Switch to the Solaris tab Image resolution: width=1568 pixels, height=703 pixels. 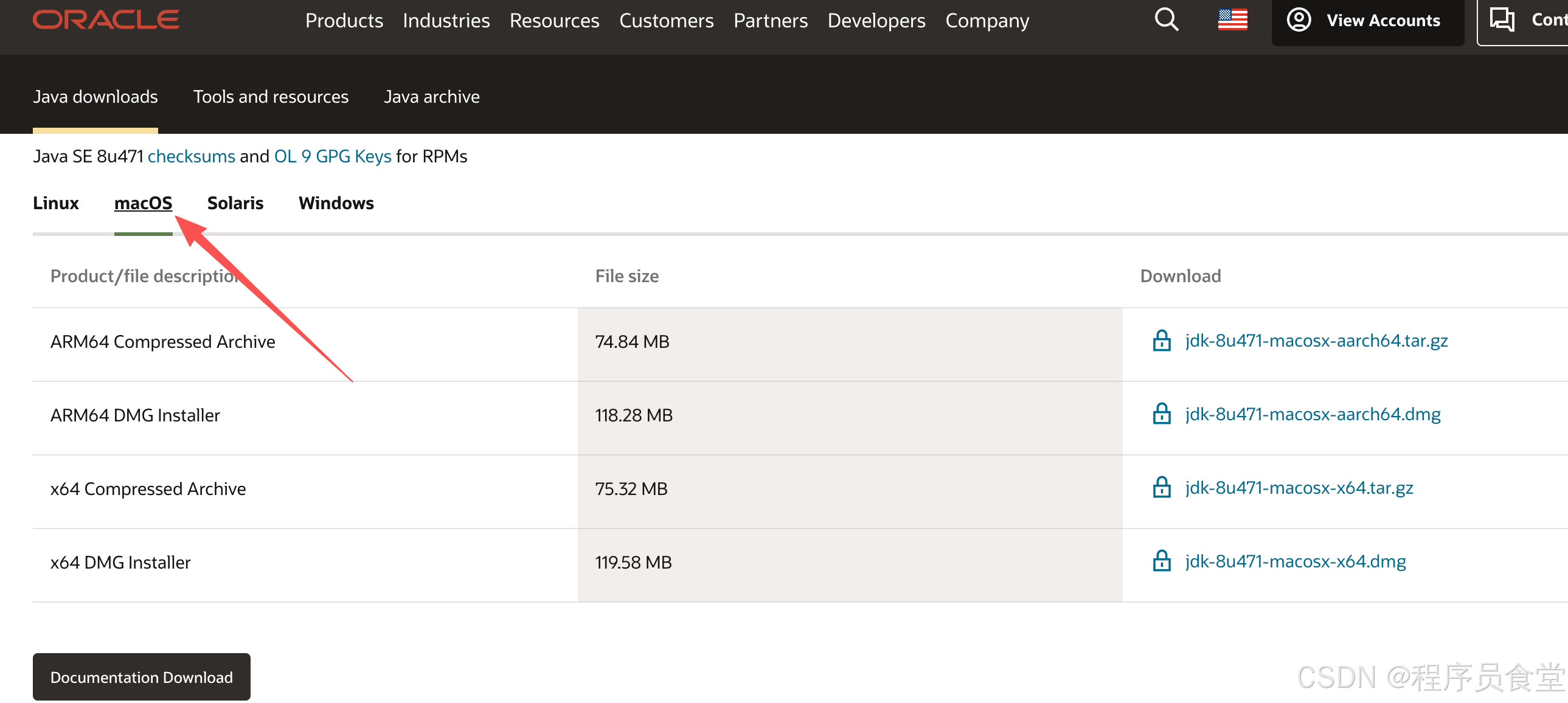[235, 203]
